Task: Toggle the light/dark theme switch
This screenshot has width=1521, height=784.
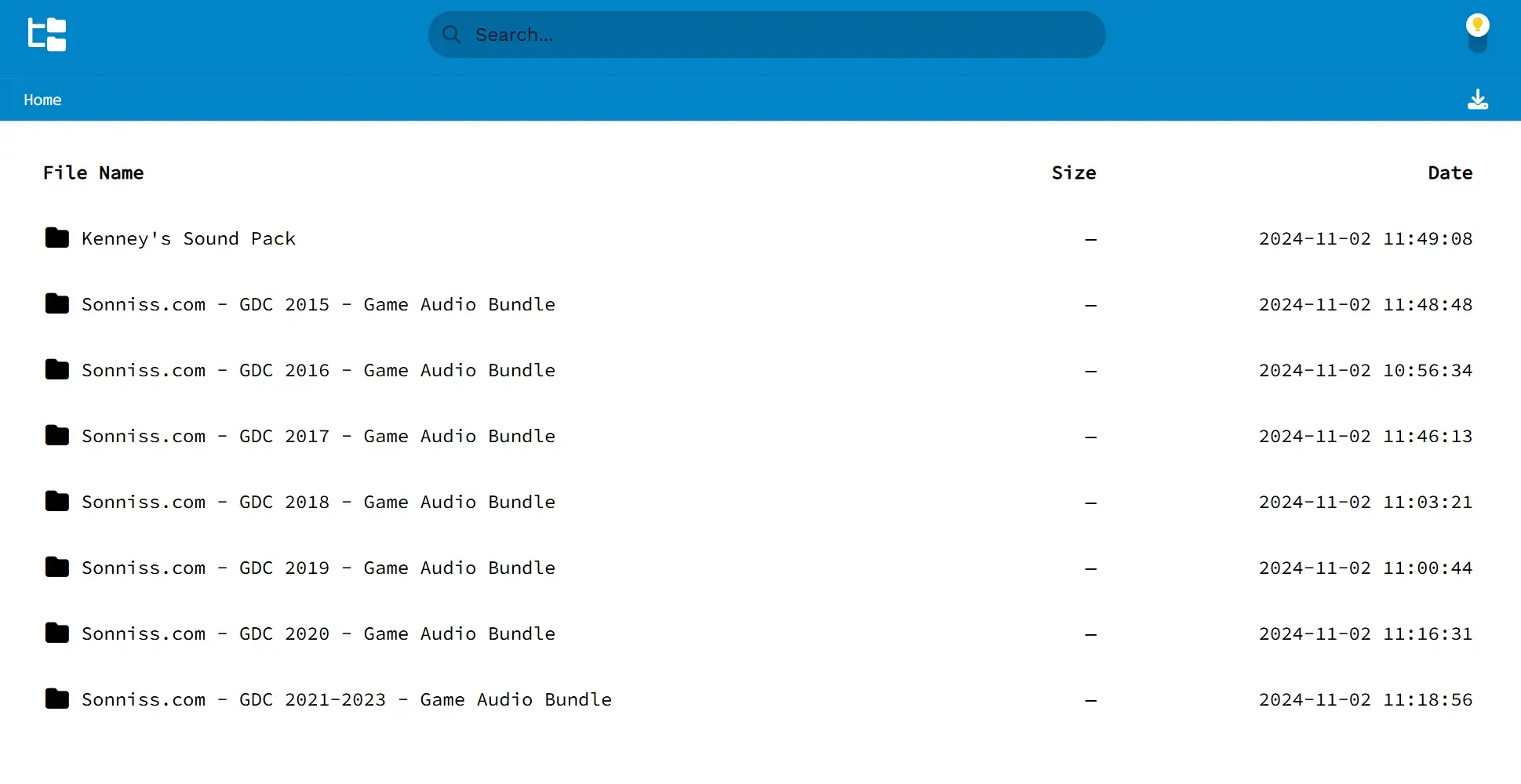Action: tap(1477, 34)
